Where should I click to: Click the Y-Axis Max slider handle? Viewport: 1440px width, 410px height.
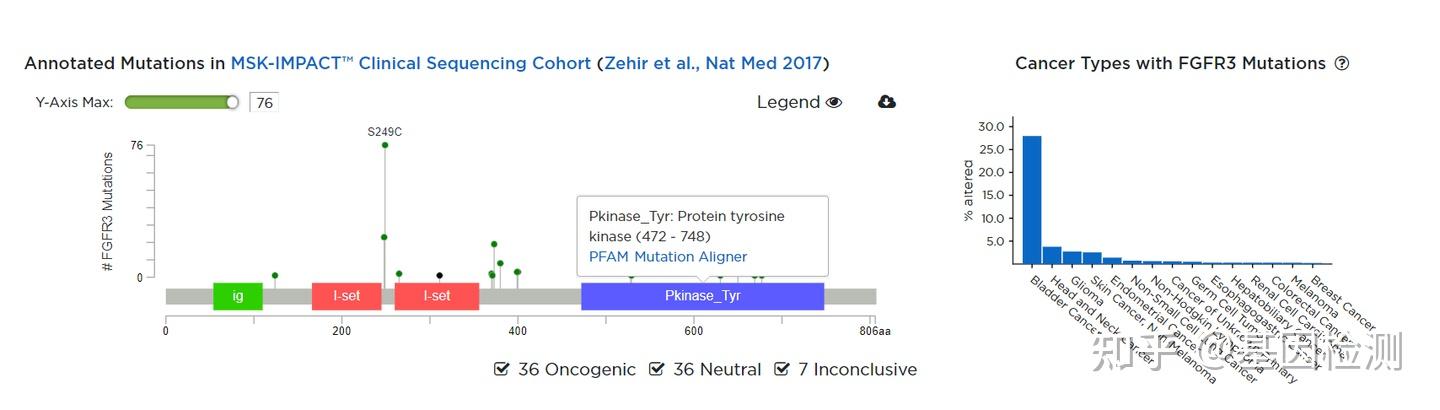coord(233,102)
